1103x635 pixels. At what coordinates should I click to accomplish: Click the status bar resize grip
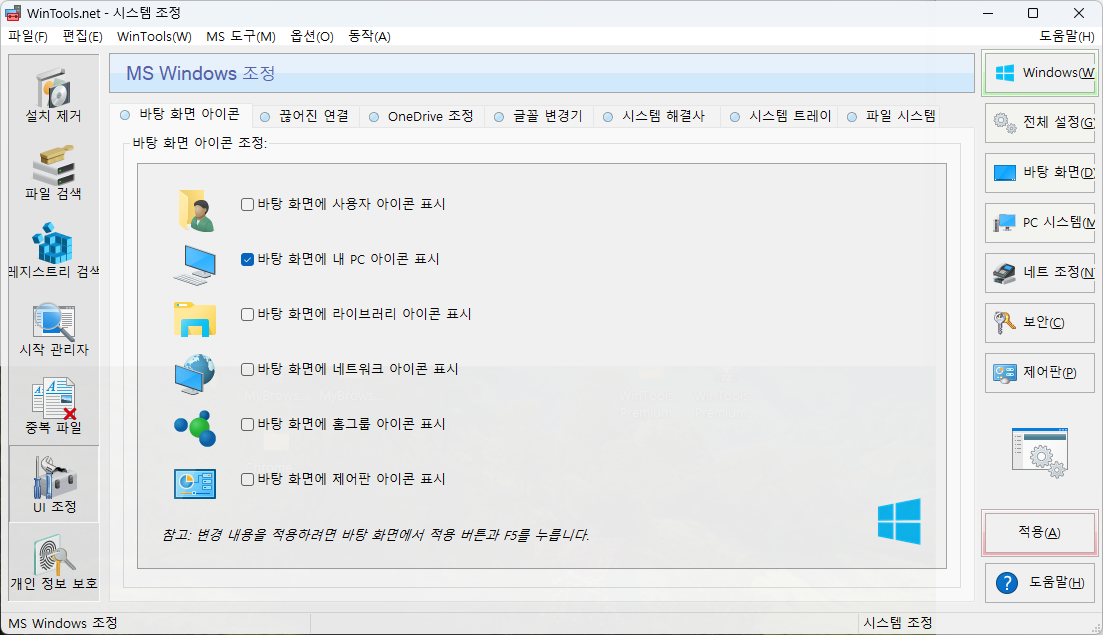1095,627
